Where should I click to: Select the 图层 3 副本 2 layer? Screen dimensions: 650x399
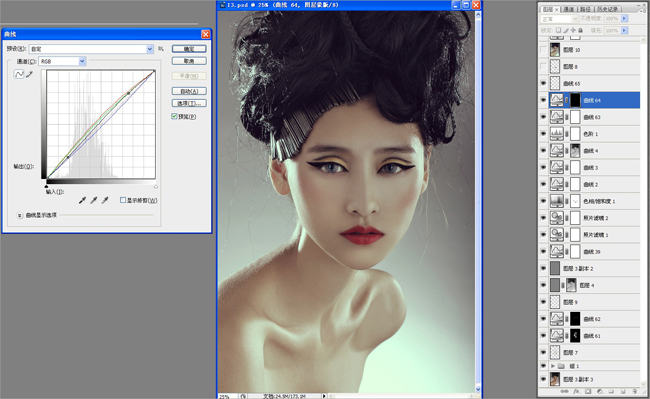589,268
